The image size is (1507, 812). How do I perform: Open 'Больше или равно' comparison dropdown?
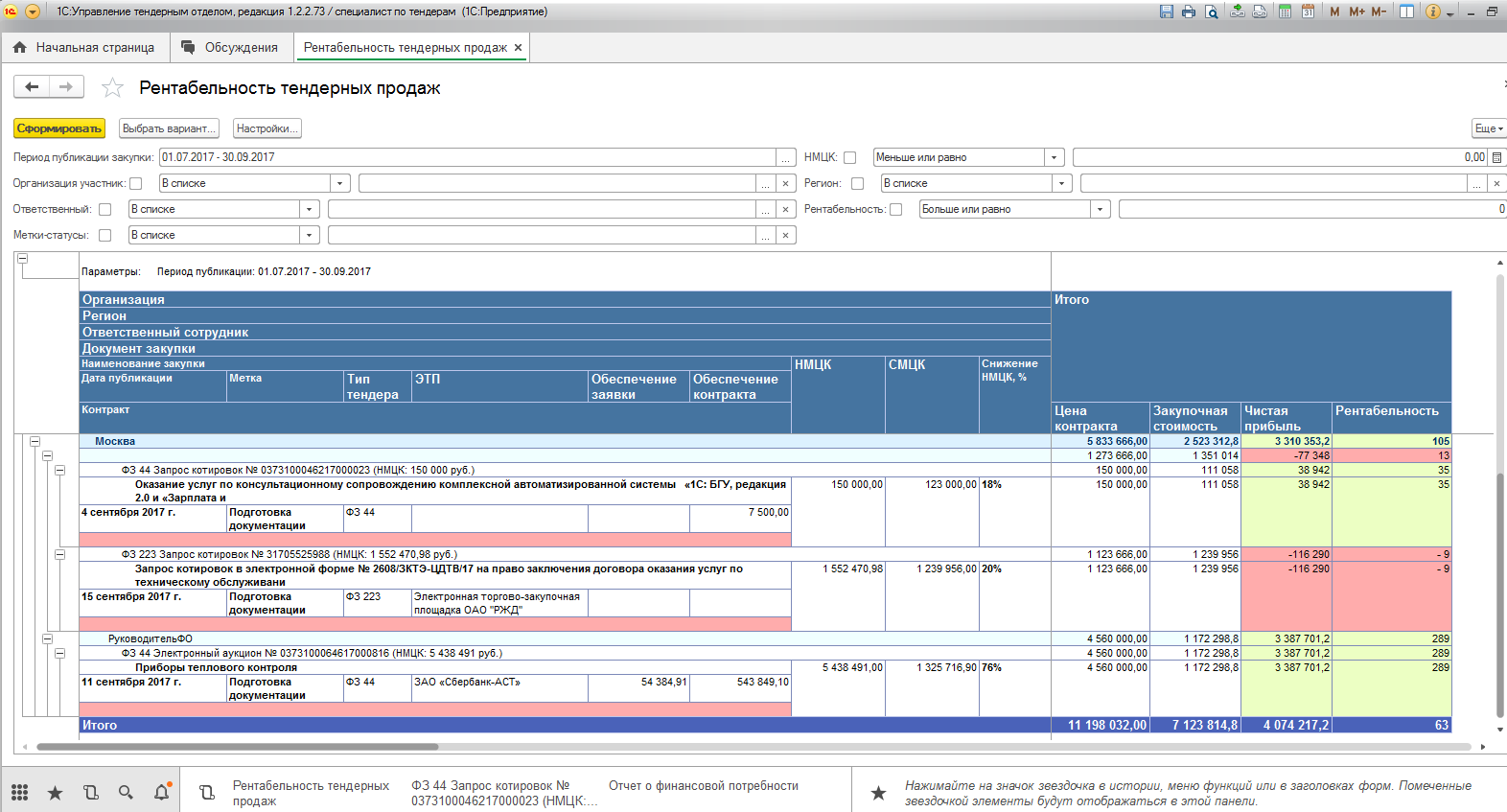pos(1101,209)
